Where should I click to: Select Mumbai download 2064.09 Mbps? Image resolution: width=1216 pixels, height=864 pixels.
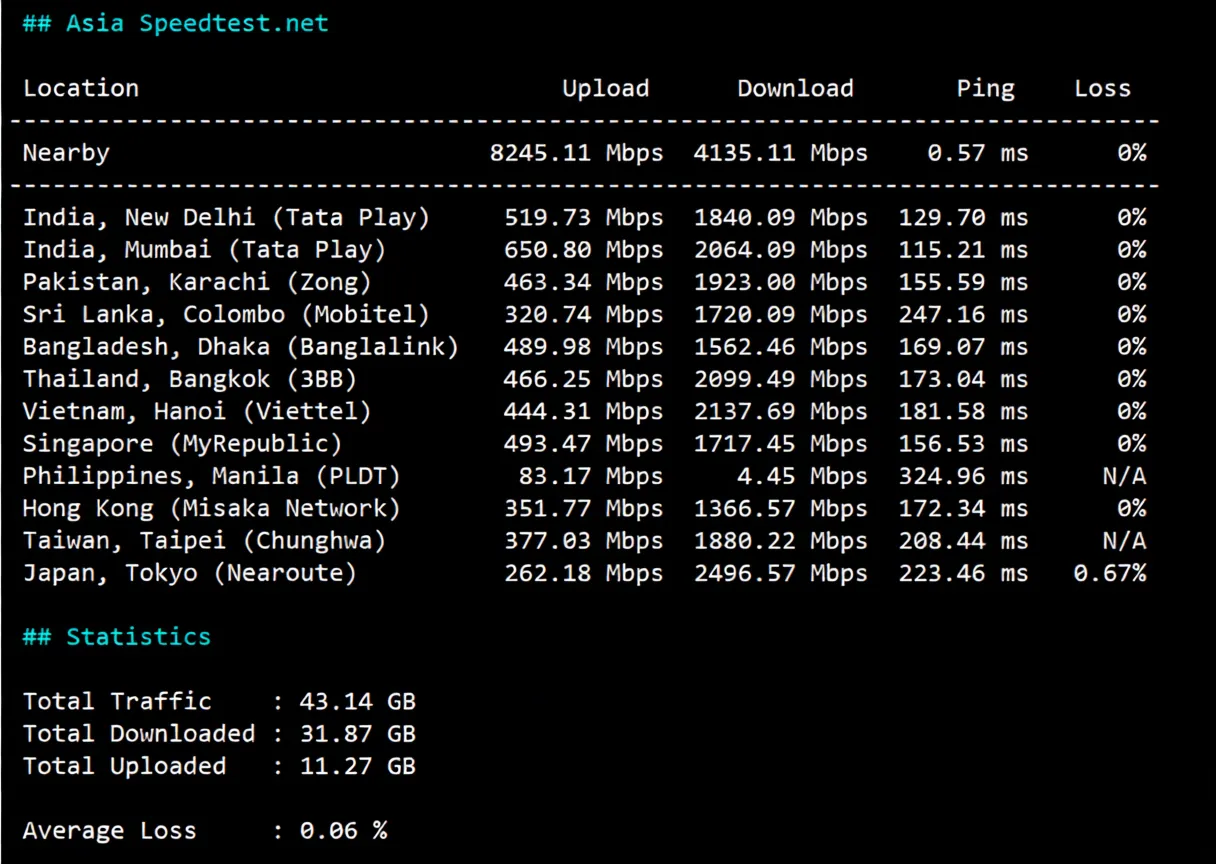coord(781,250)
